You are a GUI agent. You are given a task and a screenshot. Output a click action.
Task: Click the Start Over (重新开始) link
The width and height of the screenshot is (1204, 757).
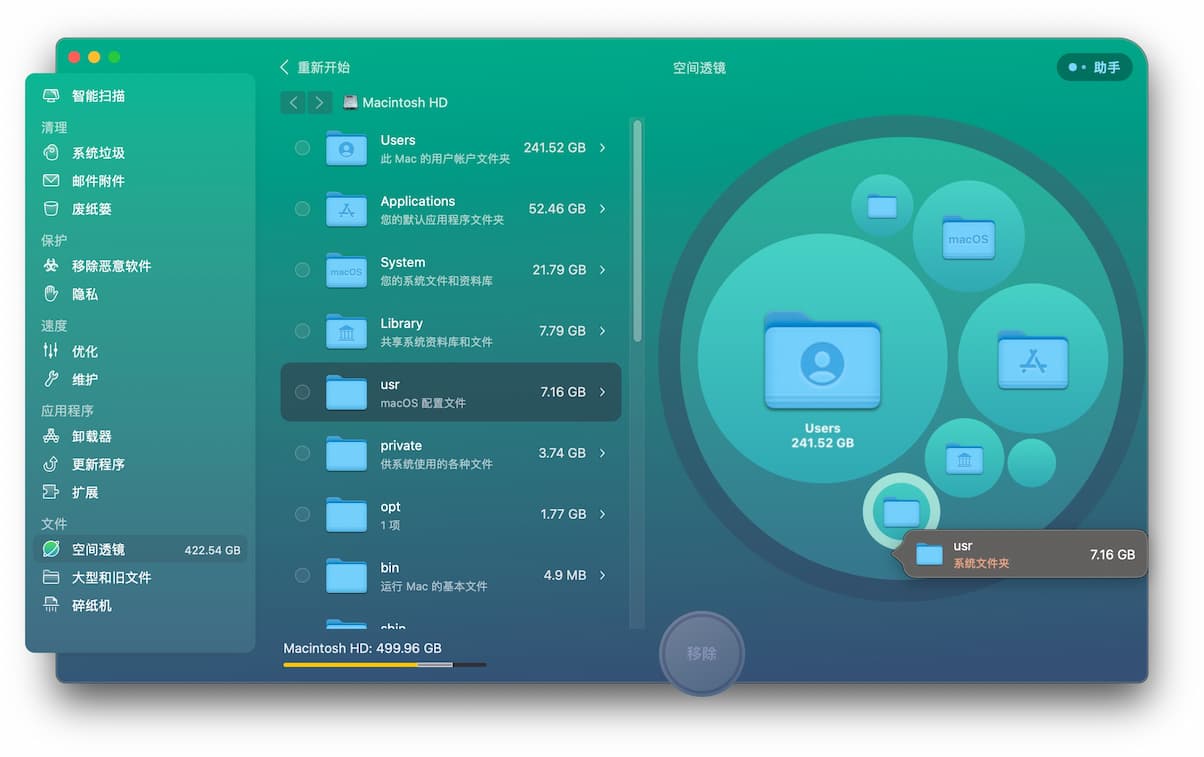tap(315, 67)
